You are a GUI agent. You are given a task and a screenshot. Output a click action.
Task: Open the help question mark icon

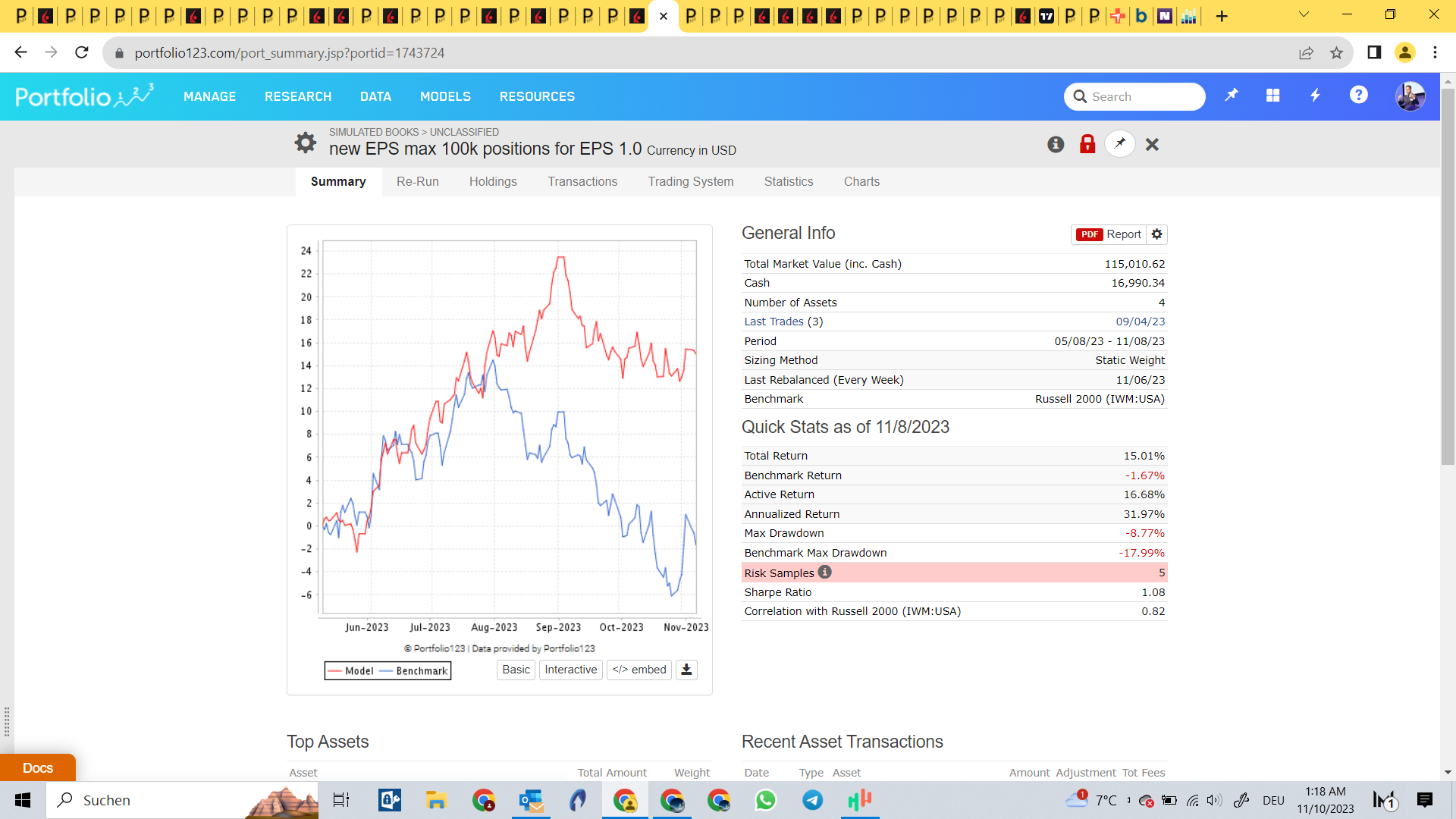pyautogui.click(x=1358, y=96)
